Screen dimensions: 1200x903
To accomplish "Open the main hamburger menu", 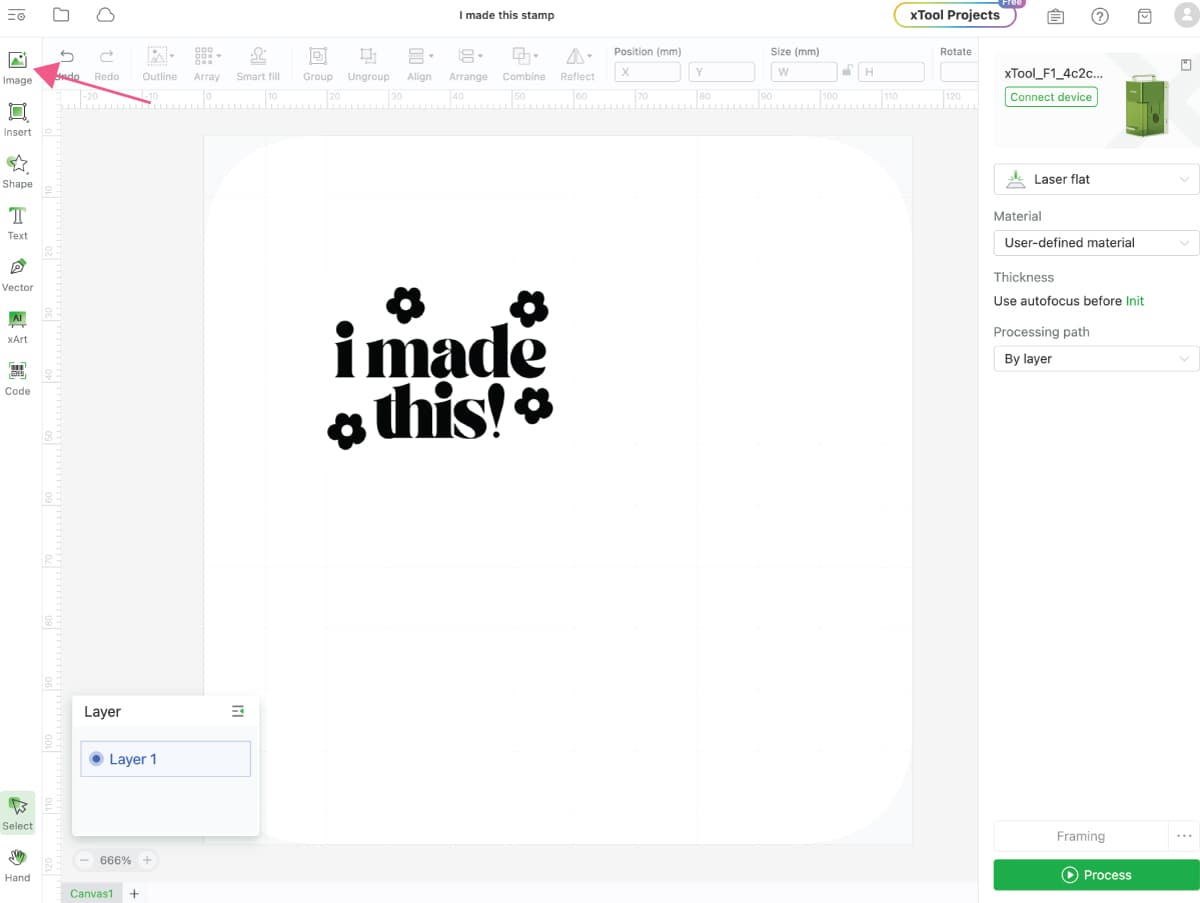I will click(x=17, y=15).
